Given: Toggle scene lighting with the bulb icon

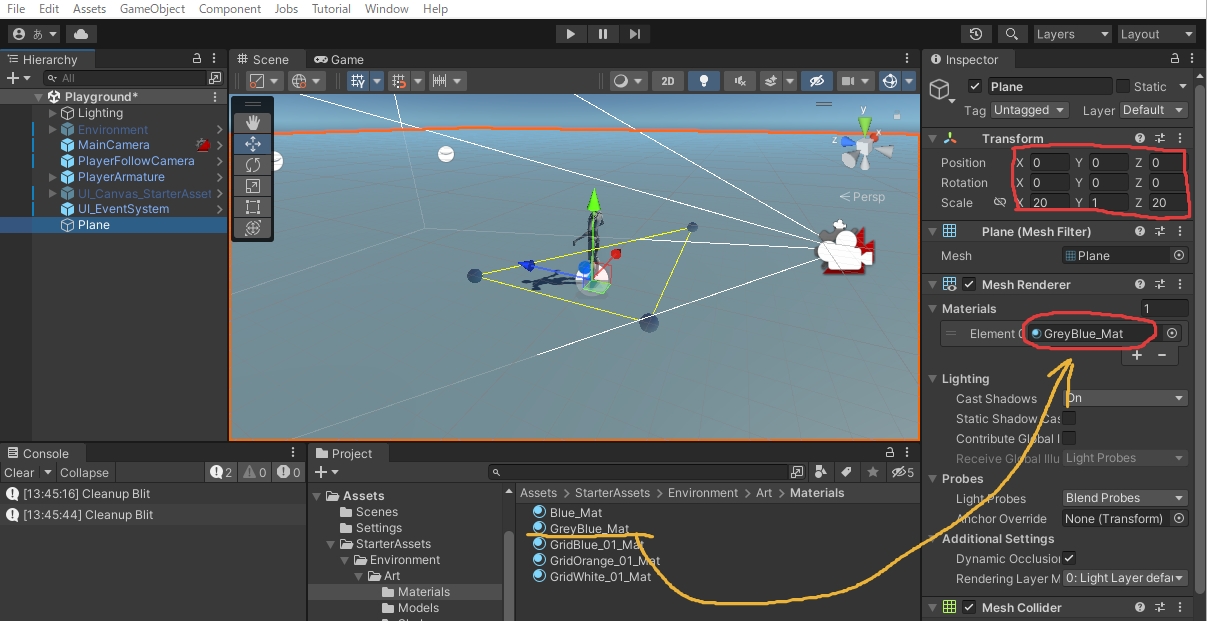Looking at the screenshot, I should coord(703,80).
